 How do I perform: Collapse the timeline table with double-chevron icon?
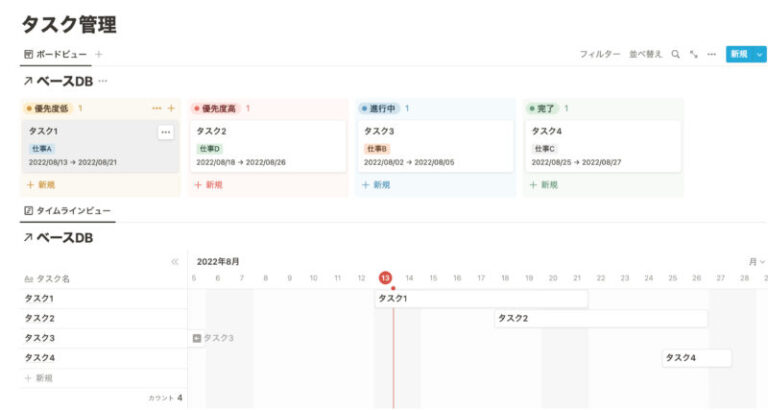pyautogui.click(x=175, y=261)
